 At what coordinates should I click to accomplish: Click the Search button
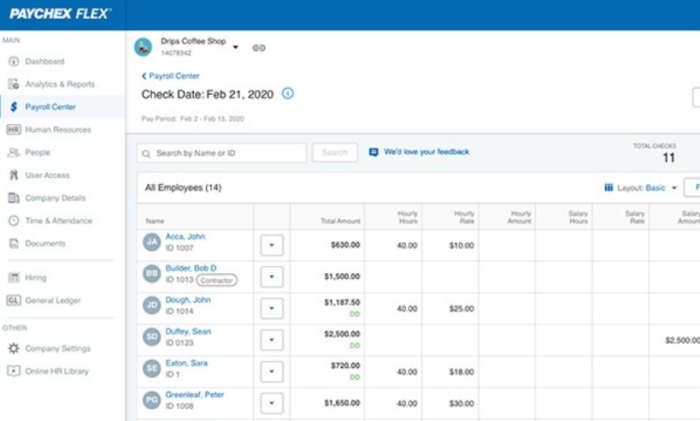click(335, 153)
